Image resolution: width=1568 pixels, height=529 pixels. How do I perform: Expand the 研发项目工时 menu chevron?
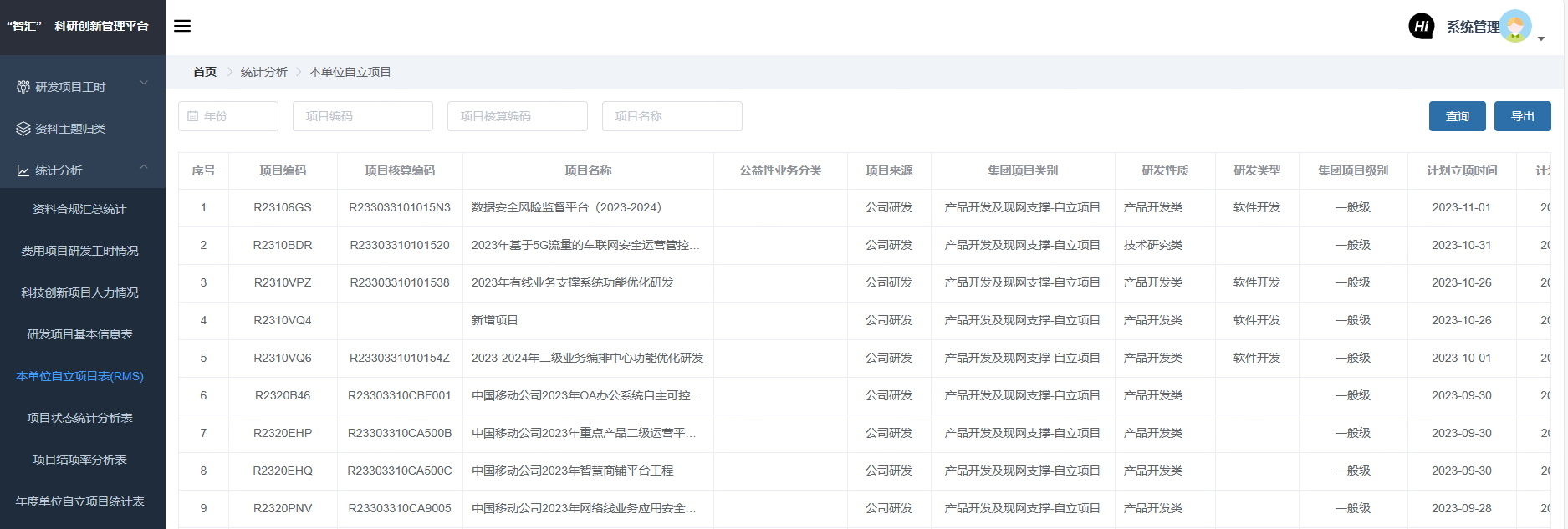(144, 83)
